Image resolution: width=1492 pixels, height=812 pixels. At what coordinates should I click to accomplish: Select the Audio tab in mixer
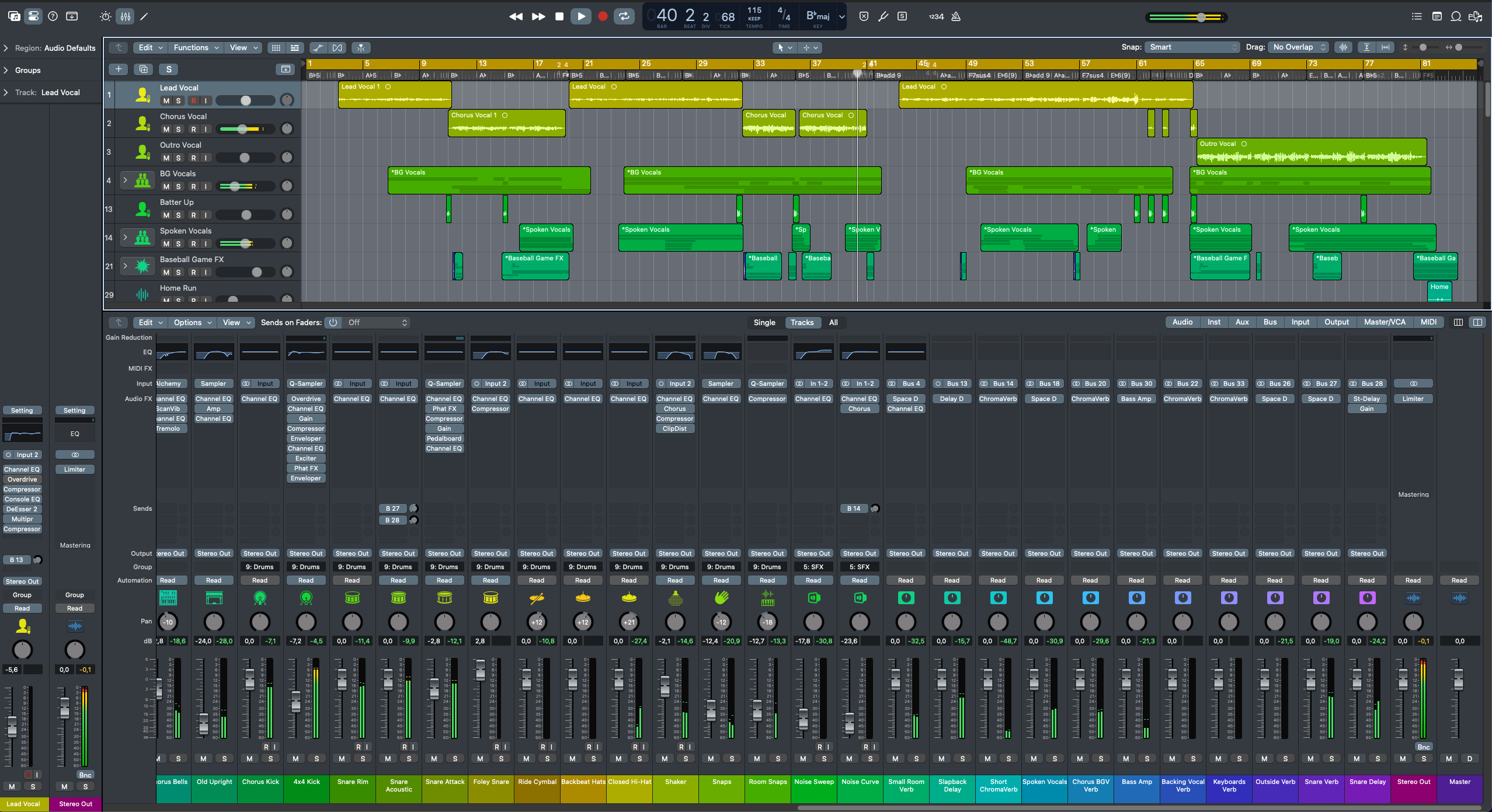tap(1183, 322)
